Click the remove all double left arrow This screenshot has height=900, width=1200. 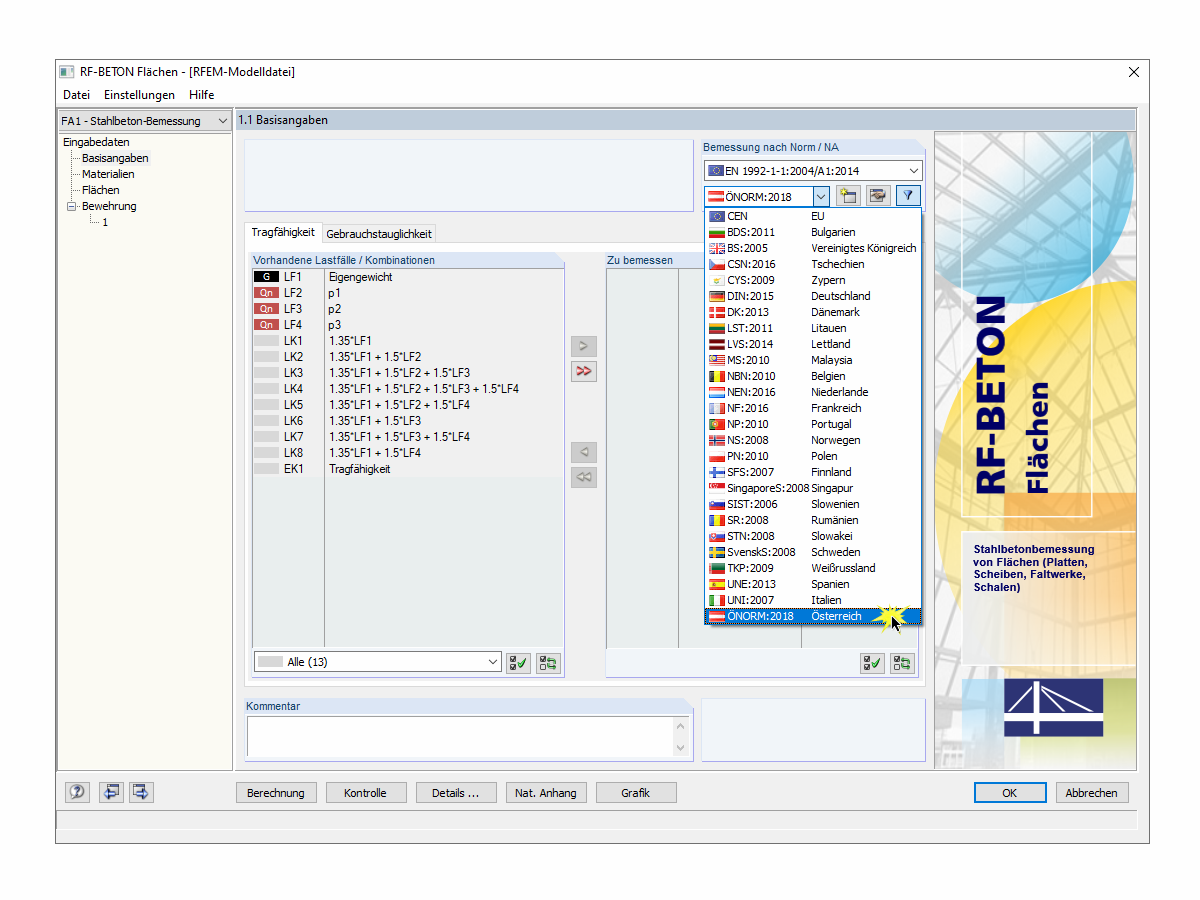tap(584, 477)
